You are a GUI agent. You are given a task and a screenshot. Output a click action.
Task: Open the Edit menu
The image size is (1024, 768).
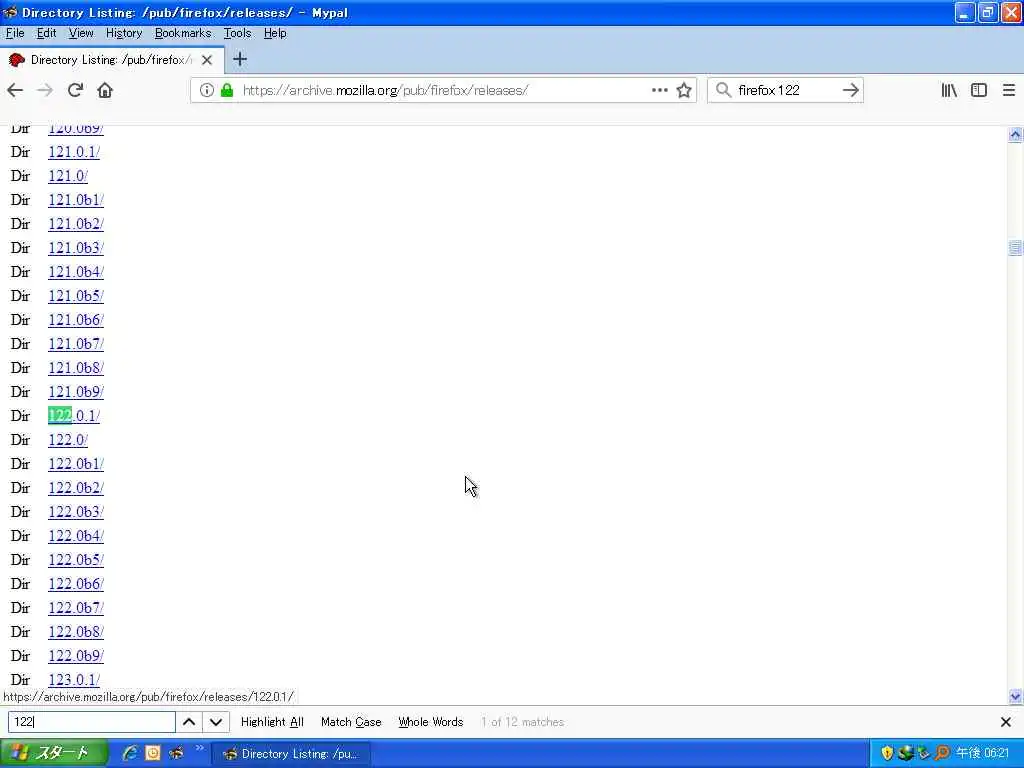point(46,33)
